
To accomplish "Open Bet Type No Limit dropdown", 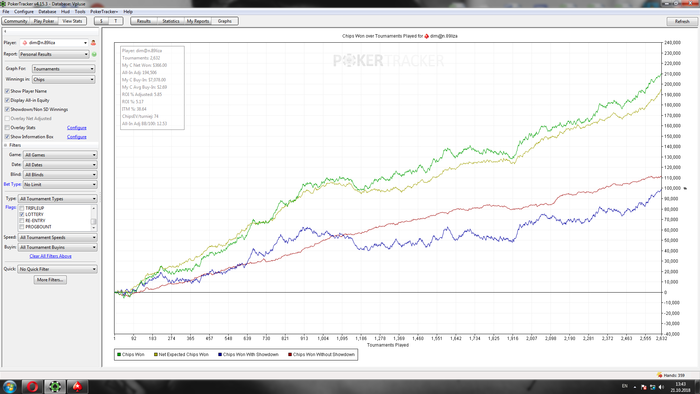I will [60, 184].
